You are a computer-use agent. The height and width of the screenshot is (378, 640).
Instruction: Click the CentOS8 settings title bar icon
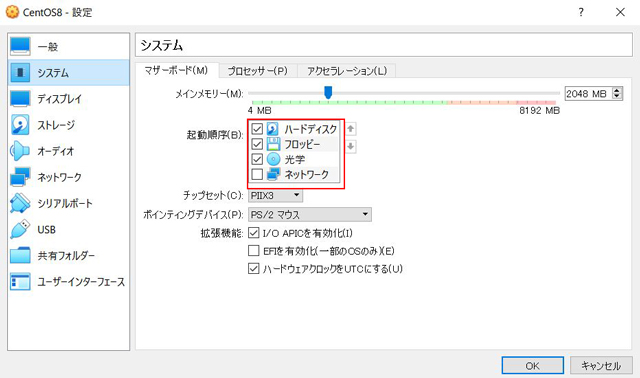pyautogui.click(x=12, y=12)
